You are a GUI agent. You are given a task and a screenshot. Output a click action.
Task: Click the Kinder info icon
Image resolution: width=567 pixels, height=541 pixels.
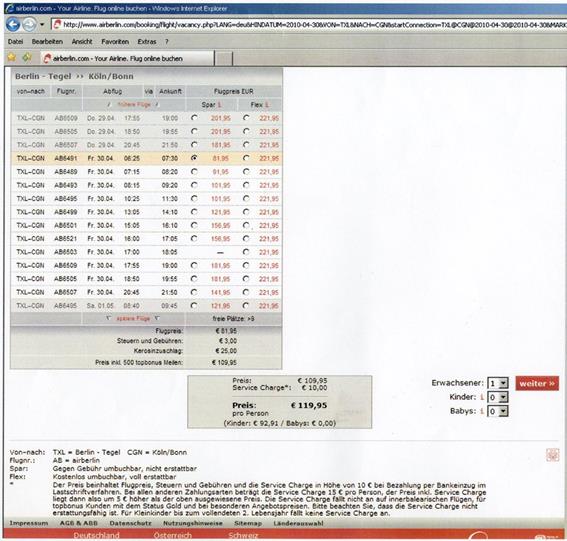482,397
